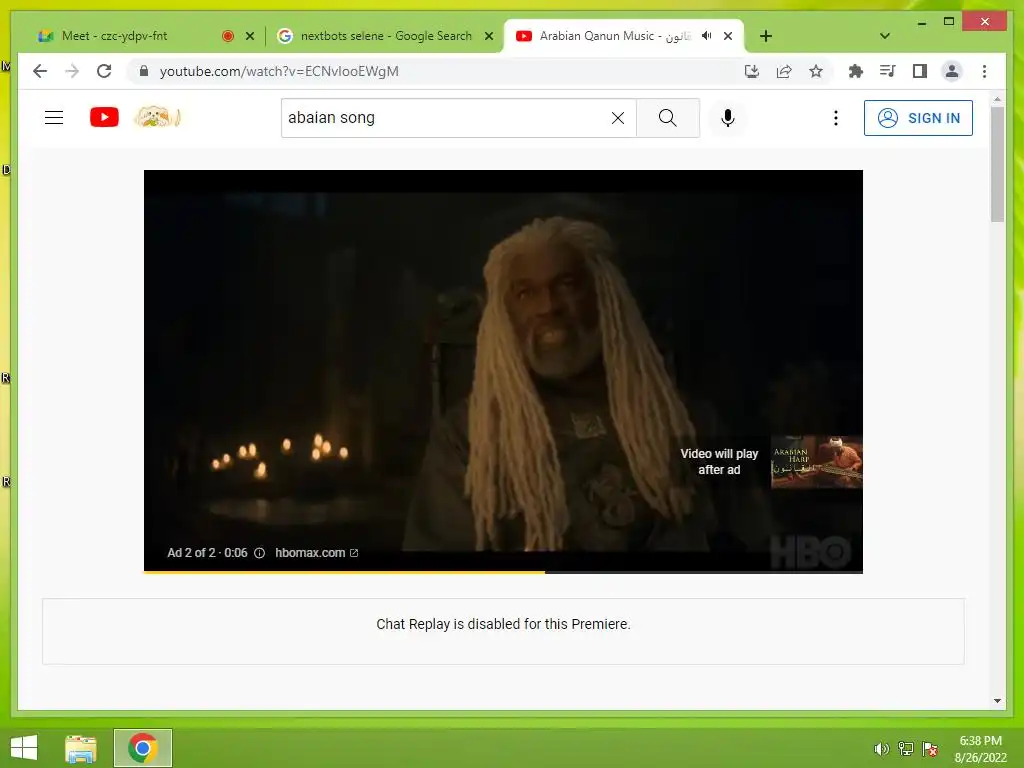
Task: Go to YouTube home via logo
Action: 104,118
